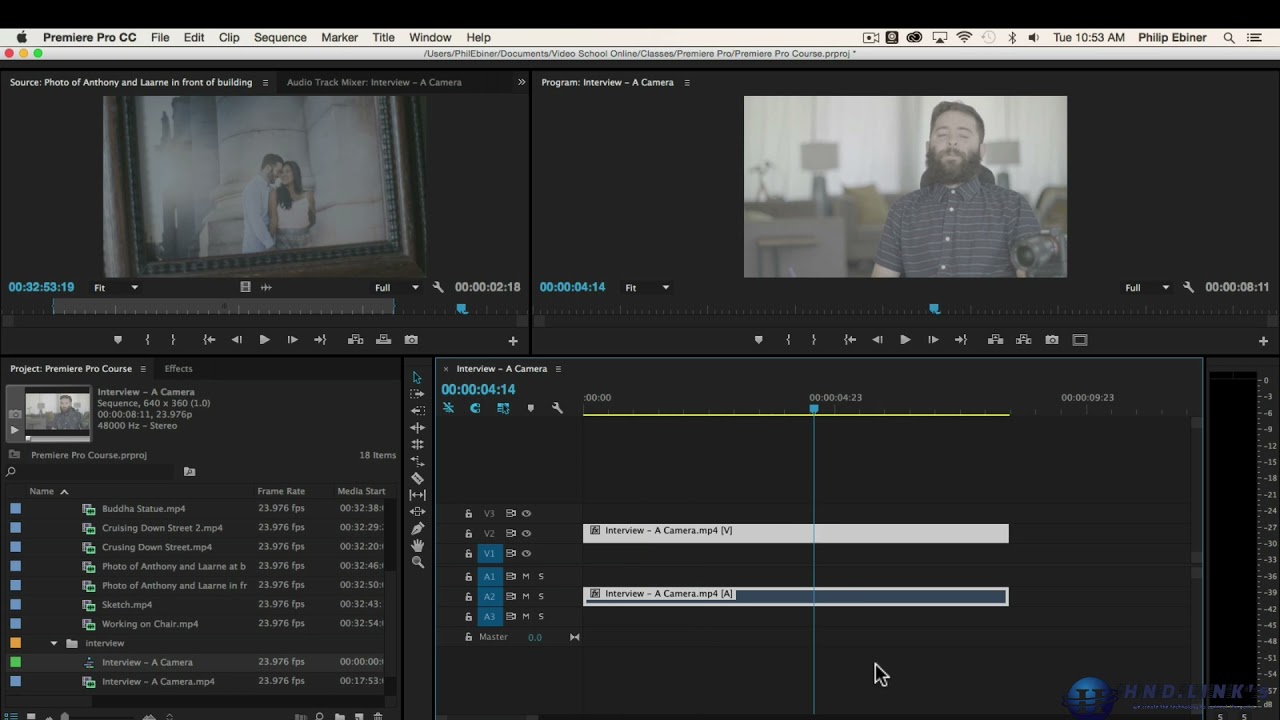The image size is (1280, 720).
Task: Click the Export Frame camera icon in Program monitor
Action: (1052, 340)
